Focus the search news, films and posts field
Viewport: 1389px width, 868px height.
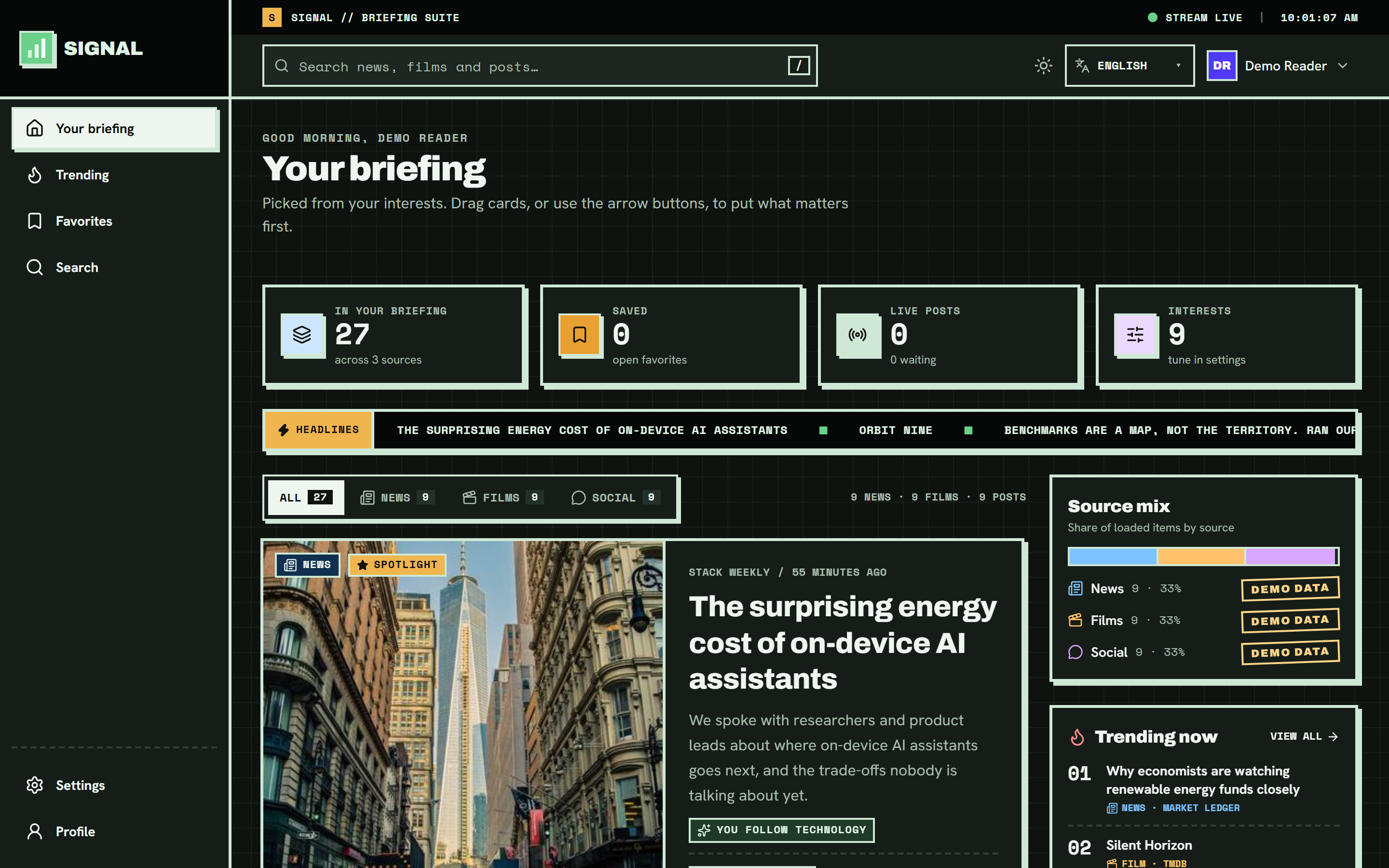point(540,66)
